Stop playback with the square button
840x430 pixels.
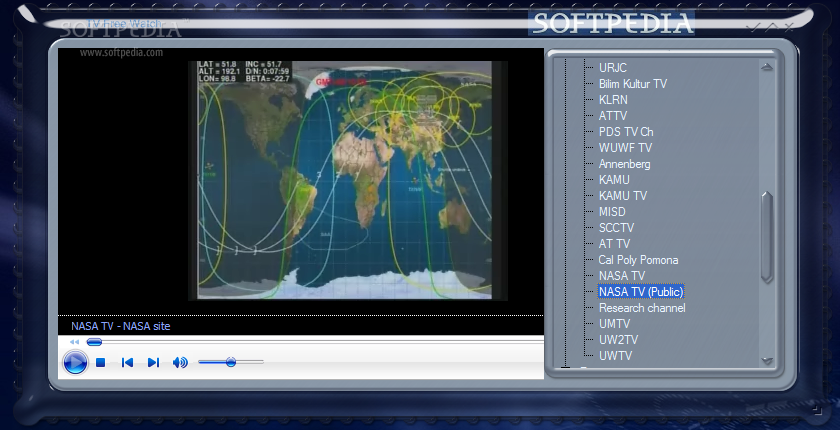click(100, 363)
